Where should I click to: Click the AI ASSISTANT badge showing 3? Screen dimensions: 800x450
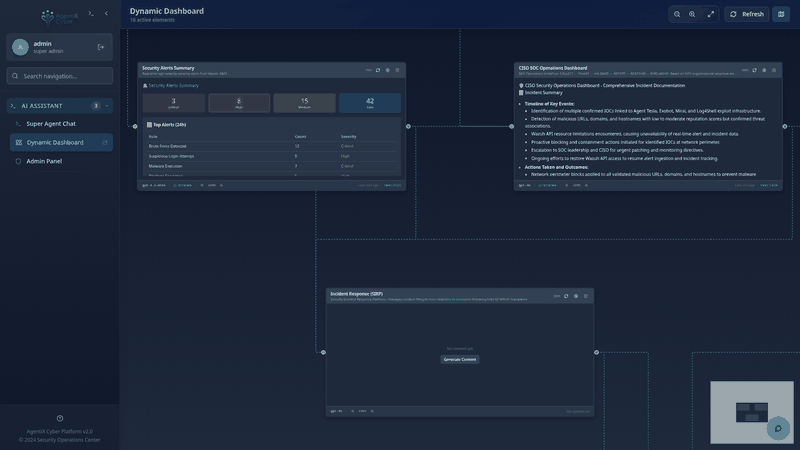pyautogui.click(x=95, y=106)
